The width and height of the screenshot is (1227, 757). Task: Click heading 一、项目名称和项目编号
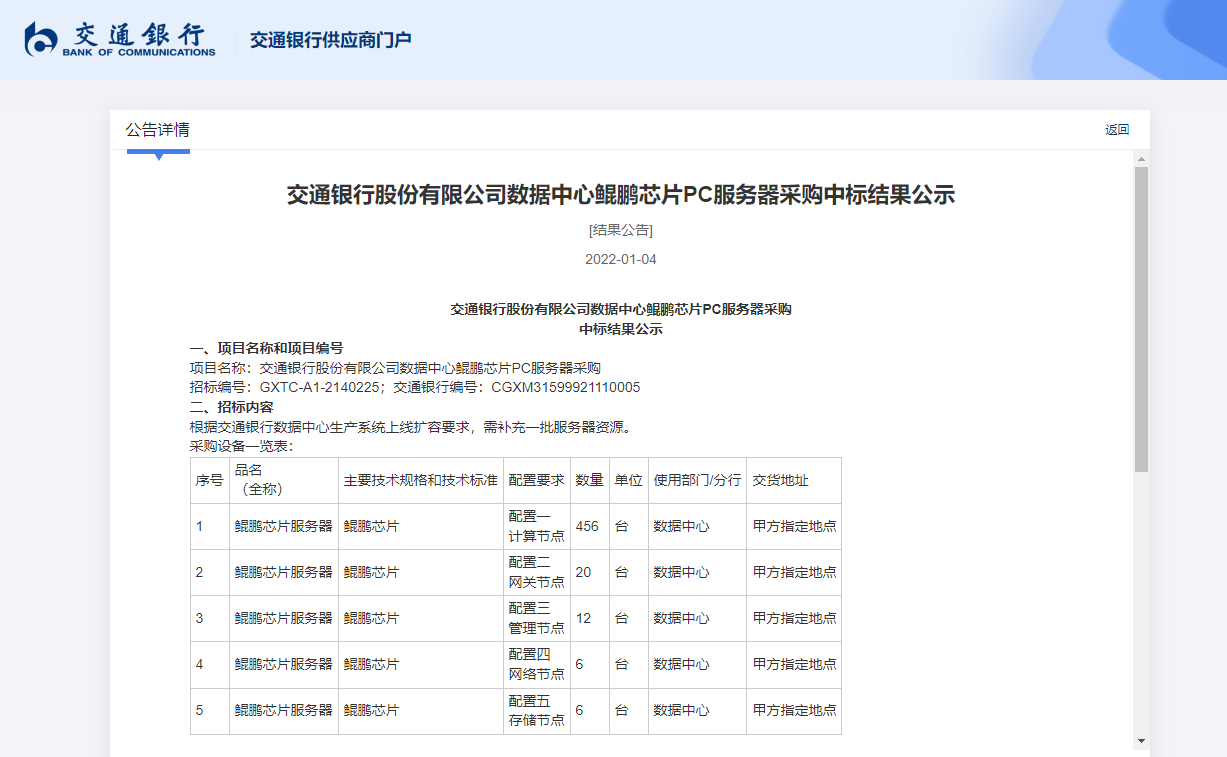[267, 348]
